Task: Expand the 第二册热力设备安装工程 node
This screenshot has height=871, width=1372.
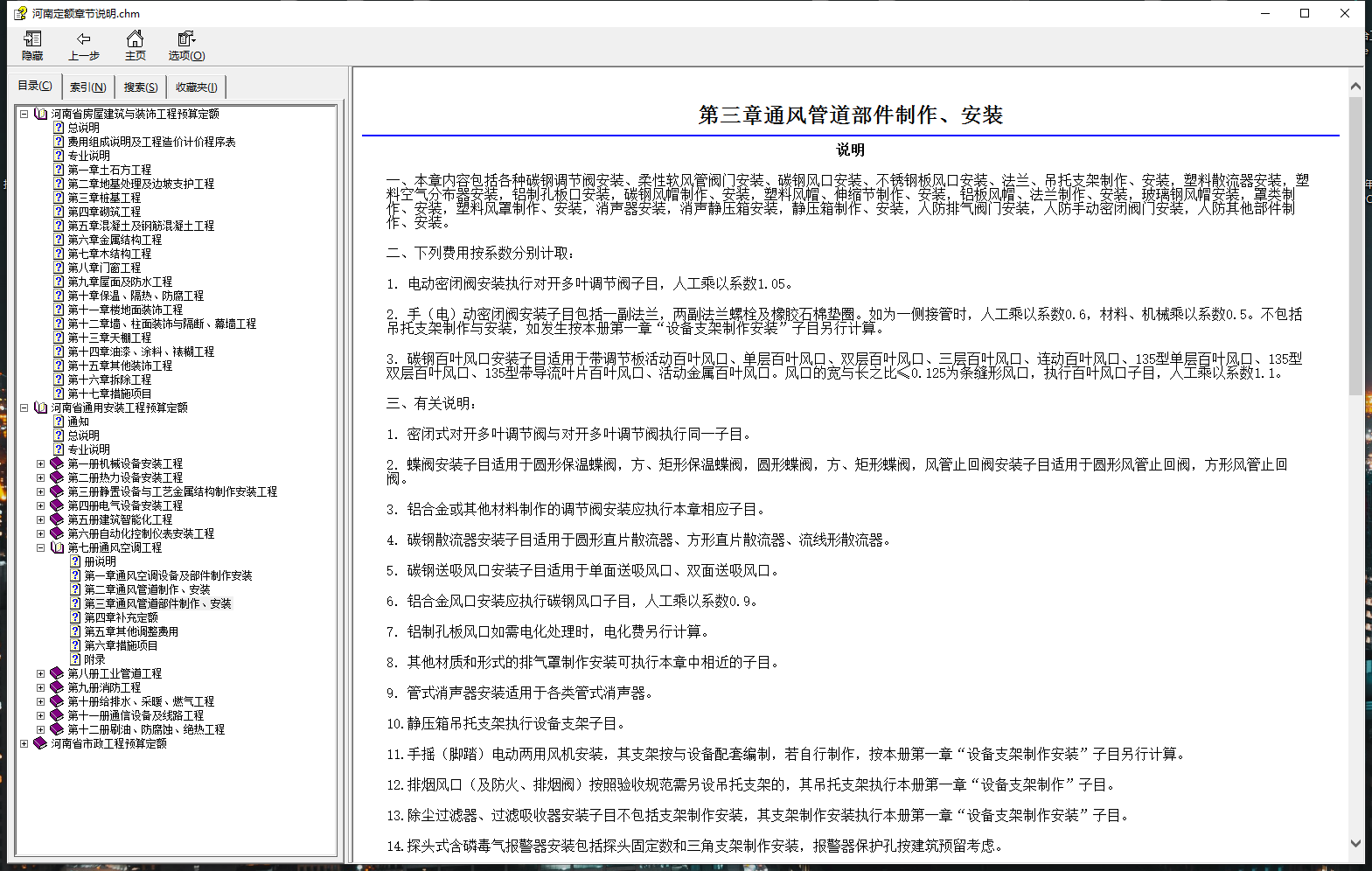Action: tap(40, 477)
